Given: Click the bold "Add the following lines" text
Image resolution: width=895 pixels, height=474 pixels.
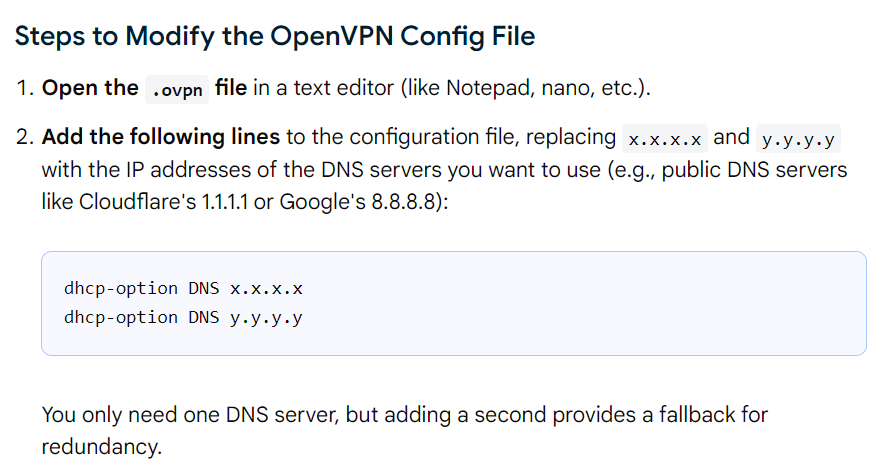Looking at the screenshot, I should [164, 137].
